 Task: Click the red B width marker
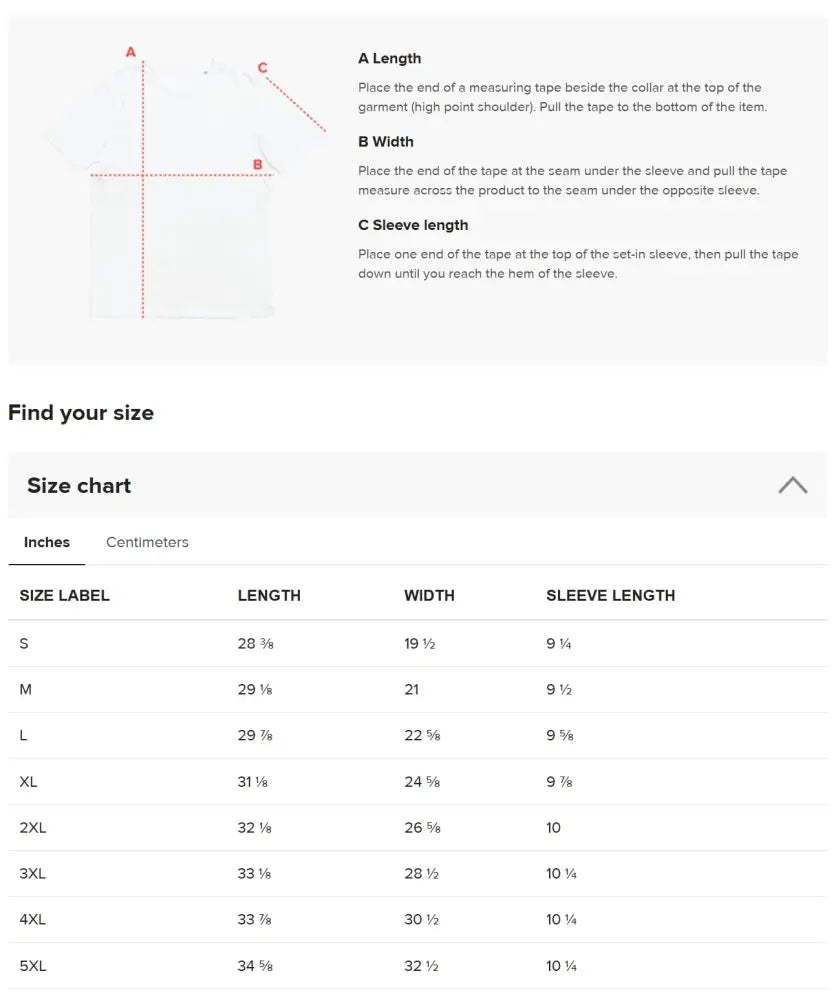click(x=258, y=165)
